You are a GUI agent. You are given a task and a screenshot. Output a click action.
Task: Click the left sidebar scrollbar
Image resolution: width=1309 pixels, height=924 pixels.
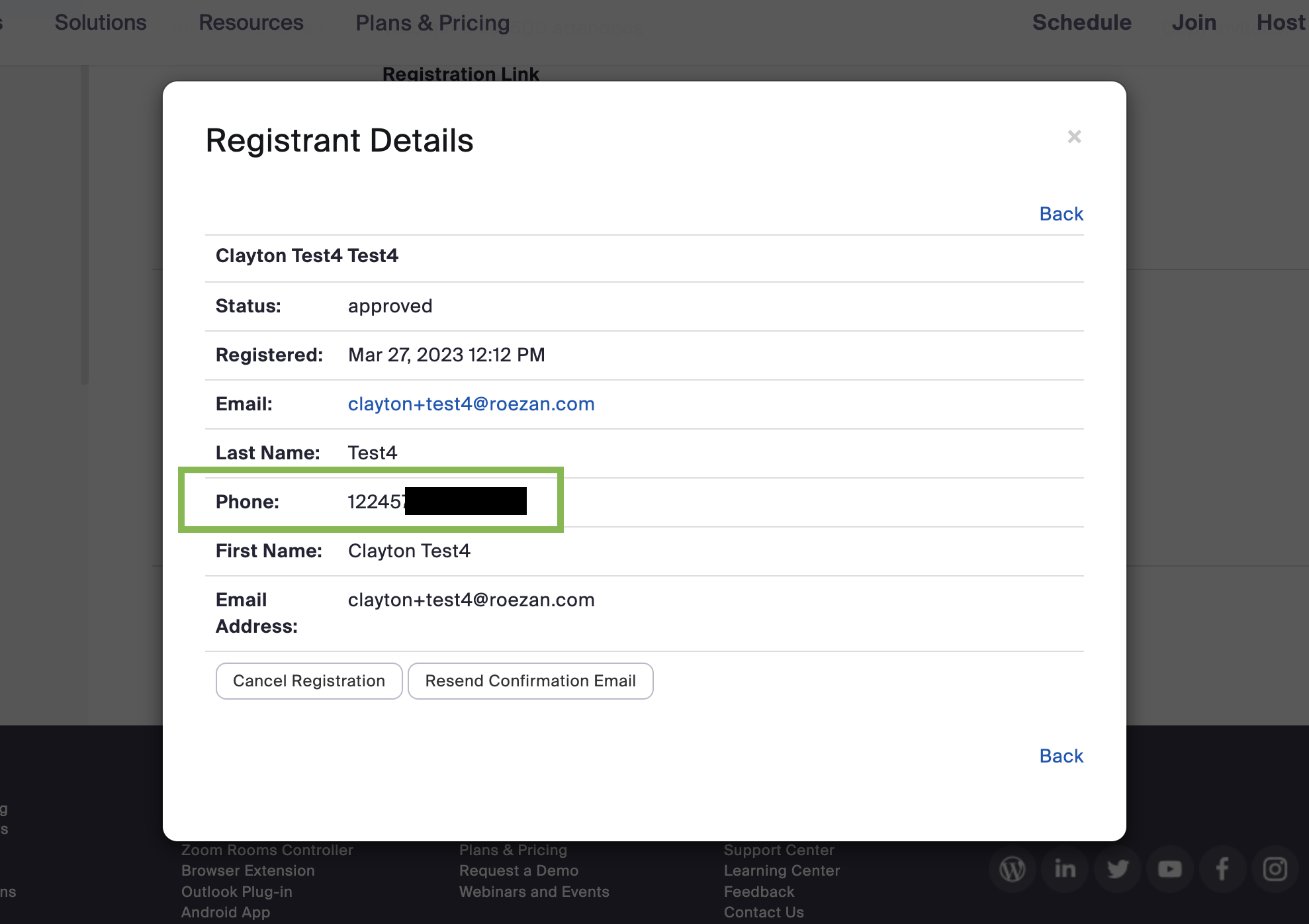(84, 225)
